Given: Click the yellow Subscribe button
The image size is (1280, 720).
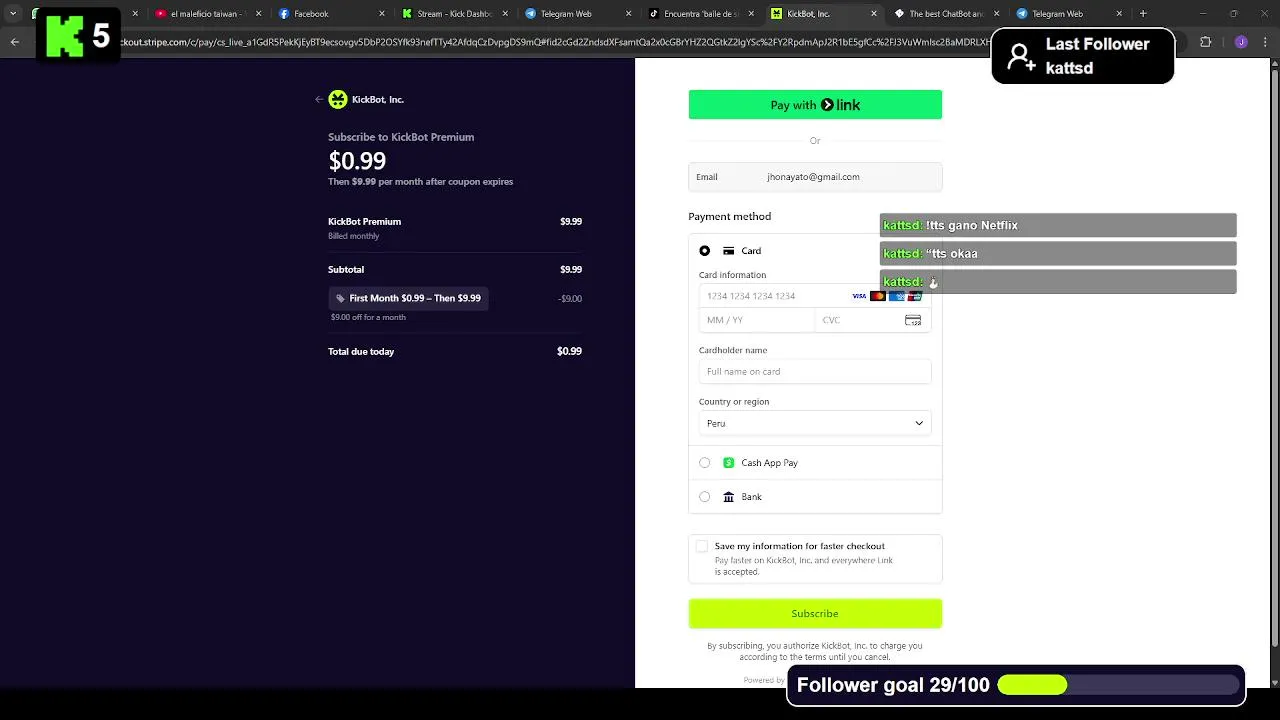Looking at the screenshot, I should coord(815,613).
